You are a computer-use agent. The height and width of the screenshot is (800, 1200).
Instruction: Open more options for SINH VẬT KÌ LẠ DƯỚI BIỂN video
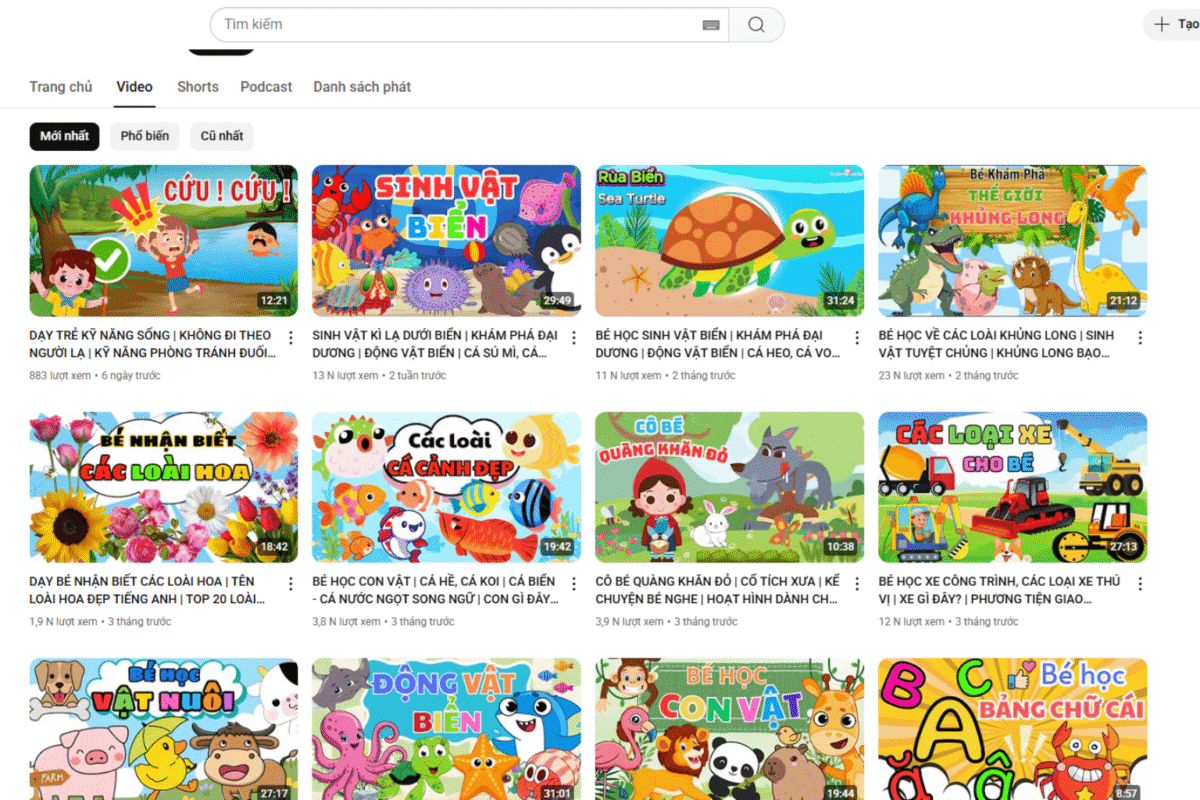point(574,338)
